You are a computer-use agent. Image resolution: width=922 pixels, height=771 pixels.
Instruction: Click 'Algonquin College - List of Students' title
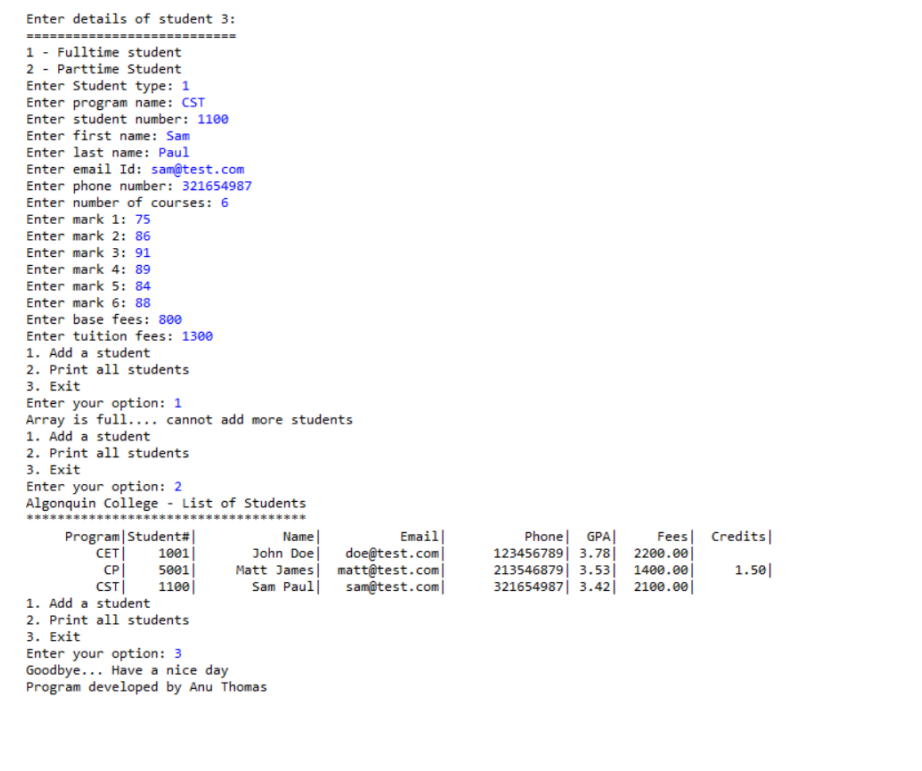coord(166,503)
